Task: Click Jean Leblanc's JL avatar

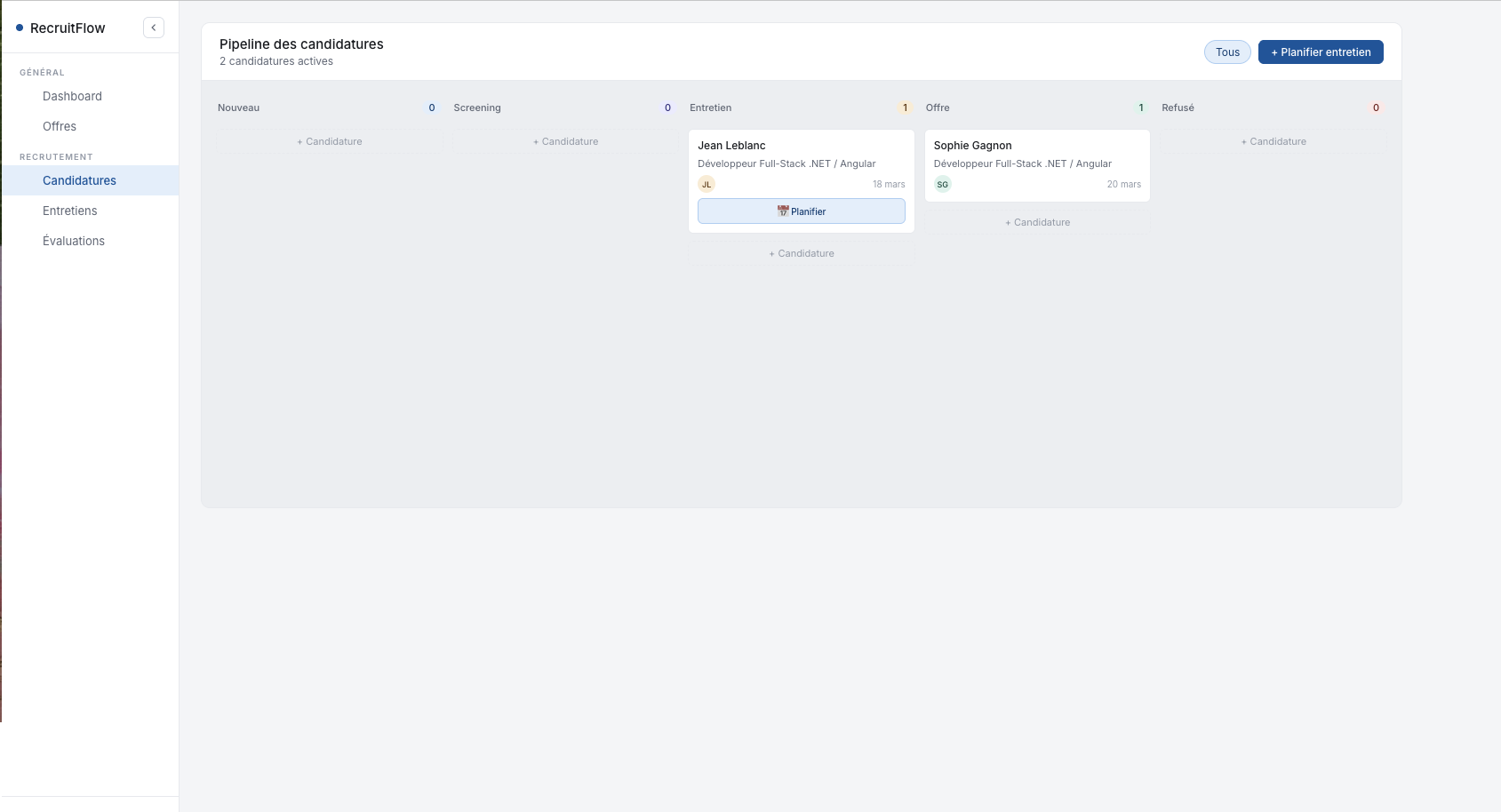Action: [707, 185]
